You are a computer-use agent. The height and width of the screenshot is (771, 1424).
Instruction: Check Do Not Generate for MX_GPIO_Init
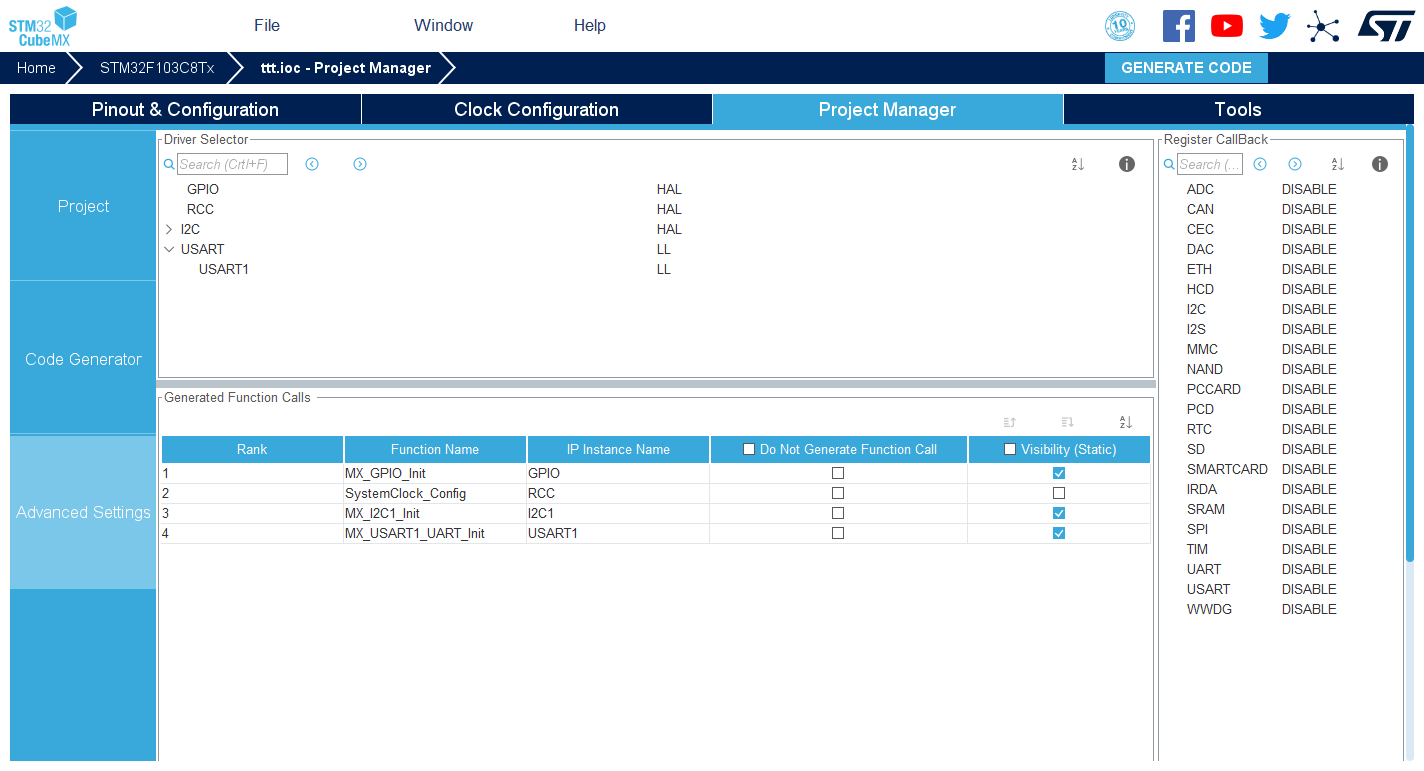pos(838,473)
